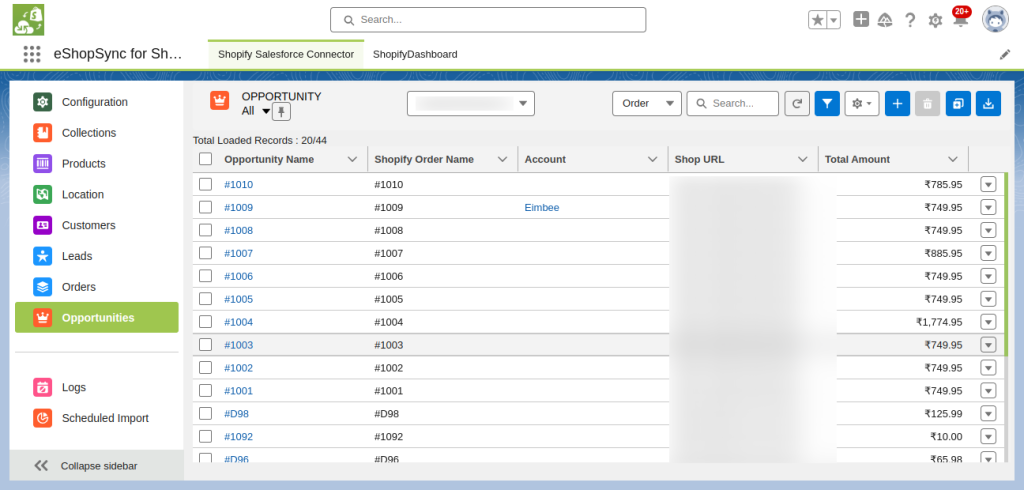Screen dimensions: 1024x490
Task: Open opportunity #1092 link
Action: tap(238, 436)
